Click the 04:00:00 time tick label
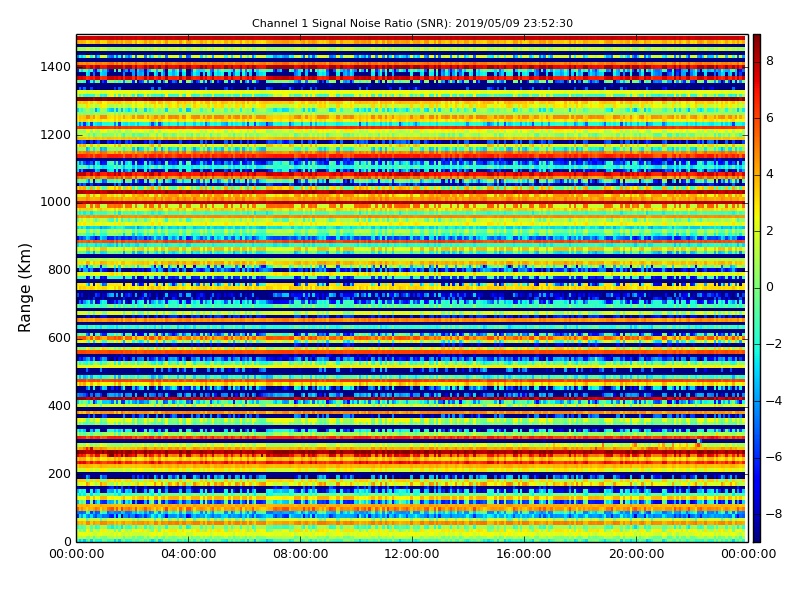Screen dimensions: 800x600 188,554
